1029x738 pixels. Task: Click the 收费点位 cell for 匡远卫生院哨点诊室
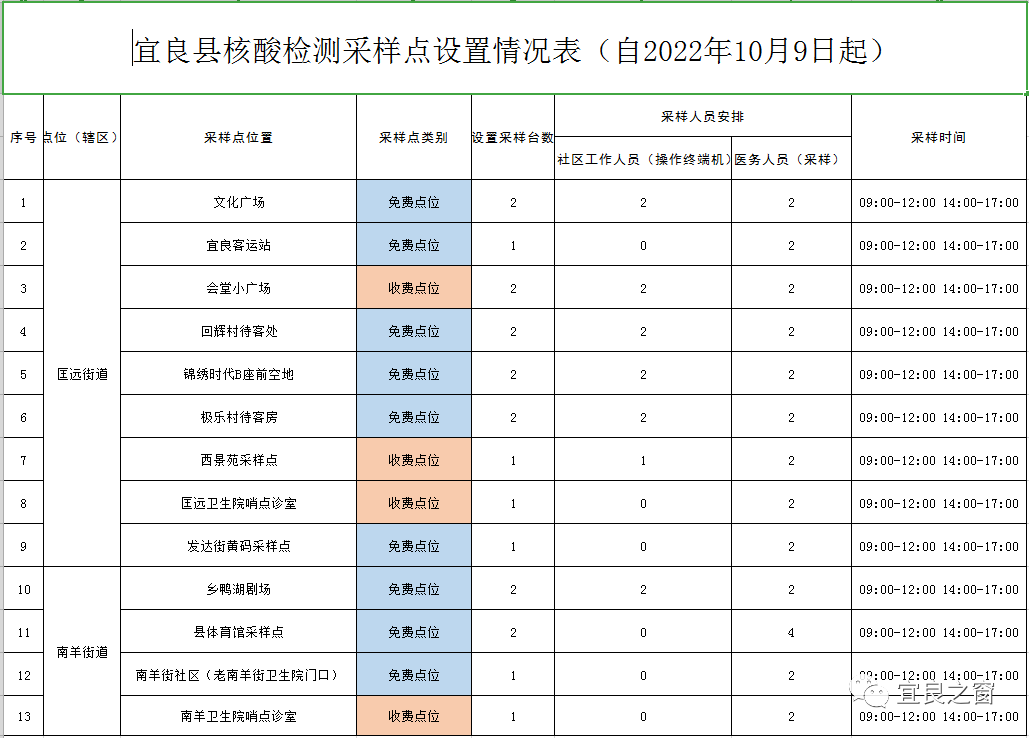tap(413, 503)
